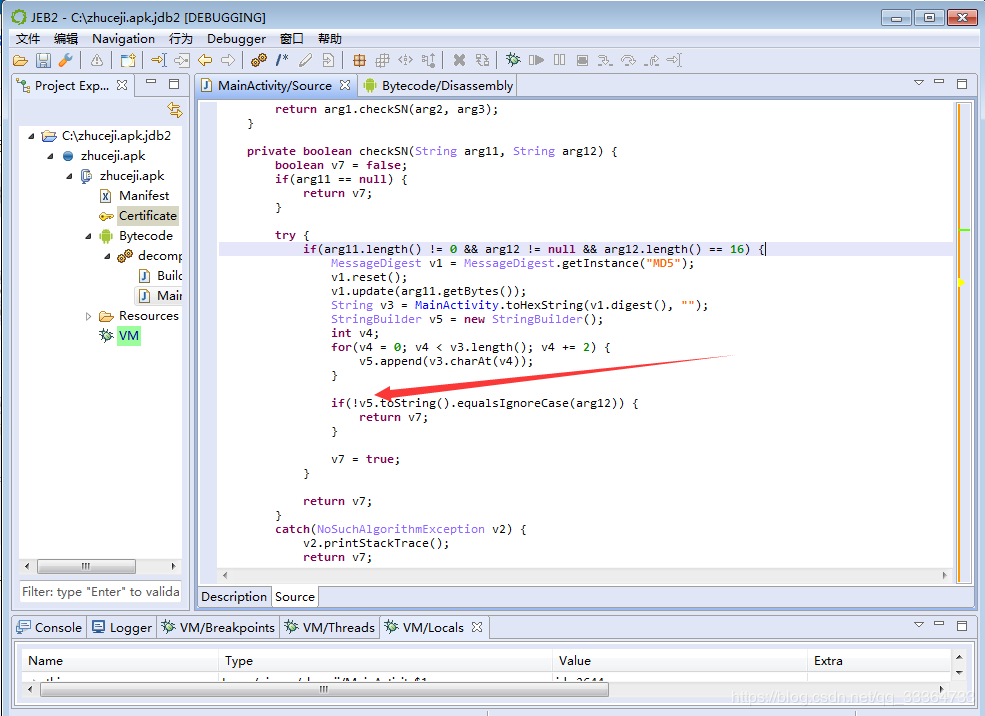Open the VM/Breakpoints tab
The height and width of the screenshot is (716, 985).
pyautogui.click(x=218, y=627)
